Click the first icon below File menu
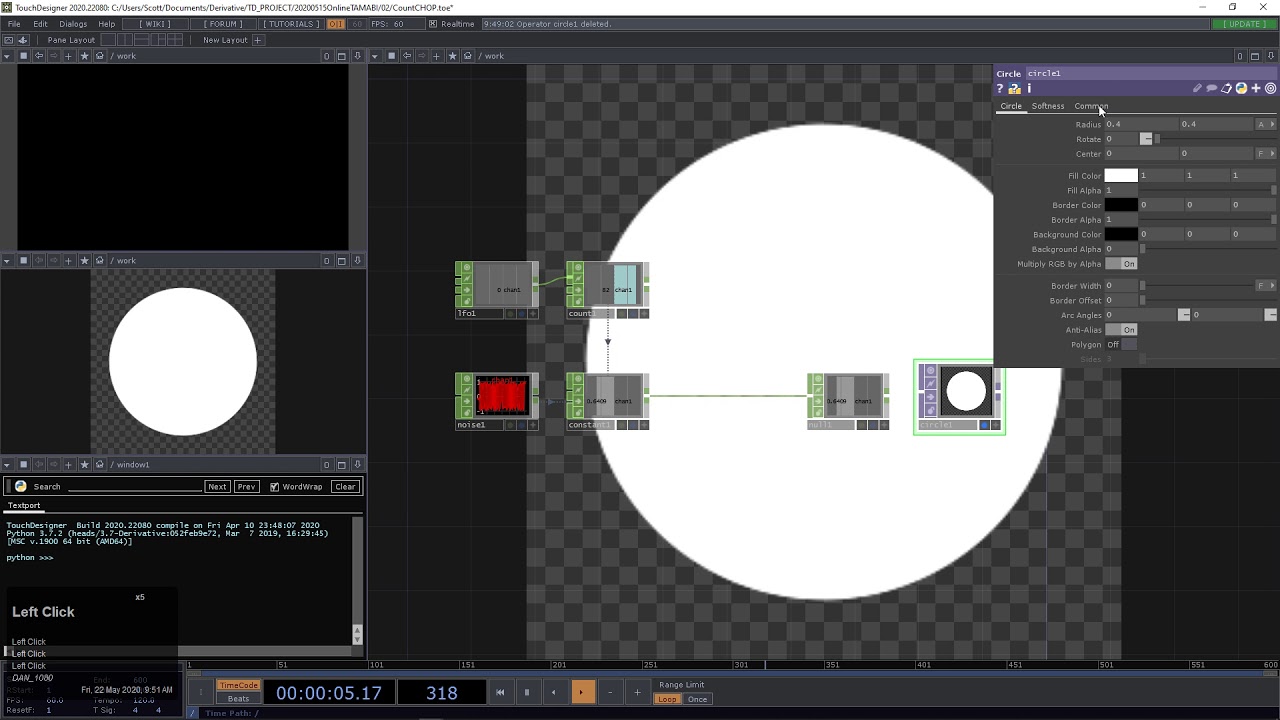 pyautogui.click(x=8, y=40)
